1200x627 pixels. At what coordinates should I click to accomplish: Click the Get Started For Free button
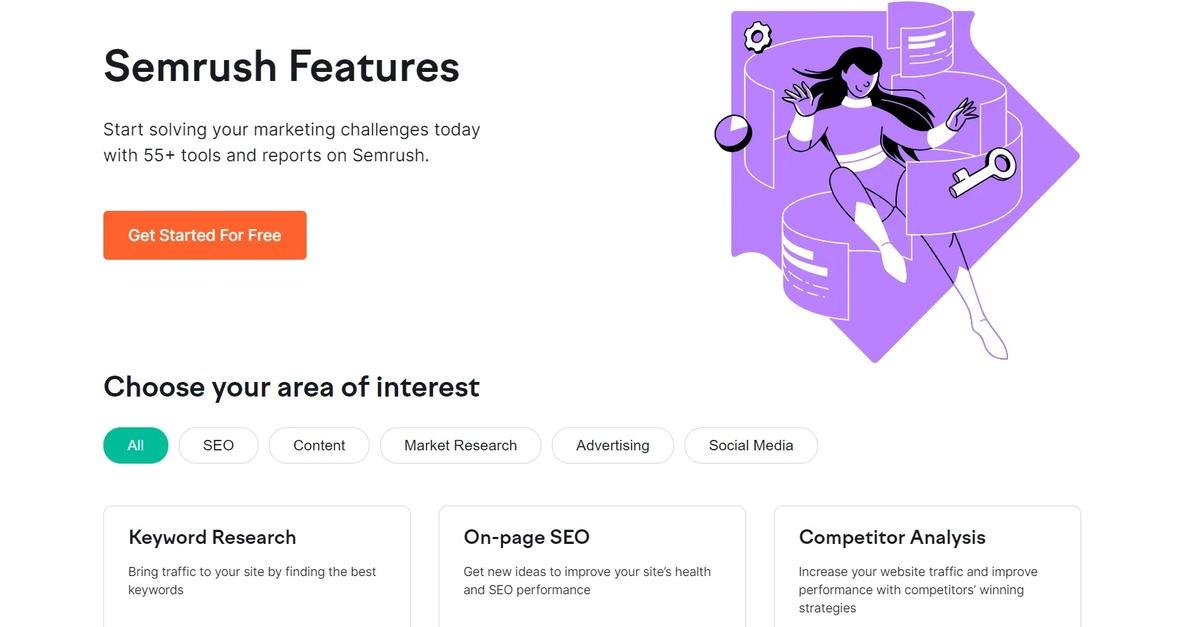[x=204, y=235]
